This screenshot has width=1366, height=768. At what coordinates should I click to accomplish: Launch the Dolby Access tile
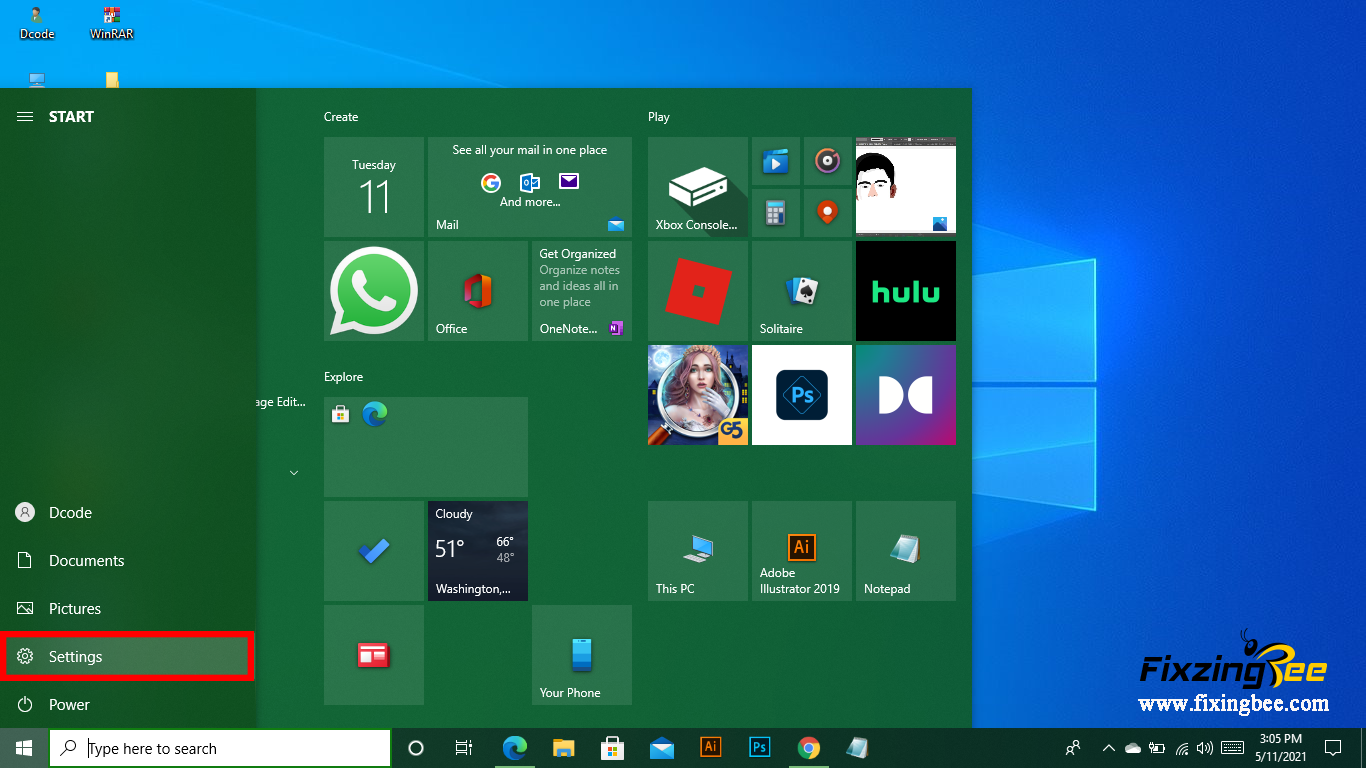pyautogui.click(x=905, y=395)
